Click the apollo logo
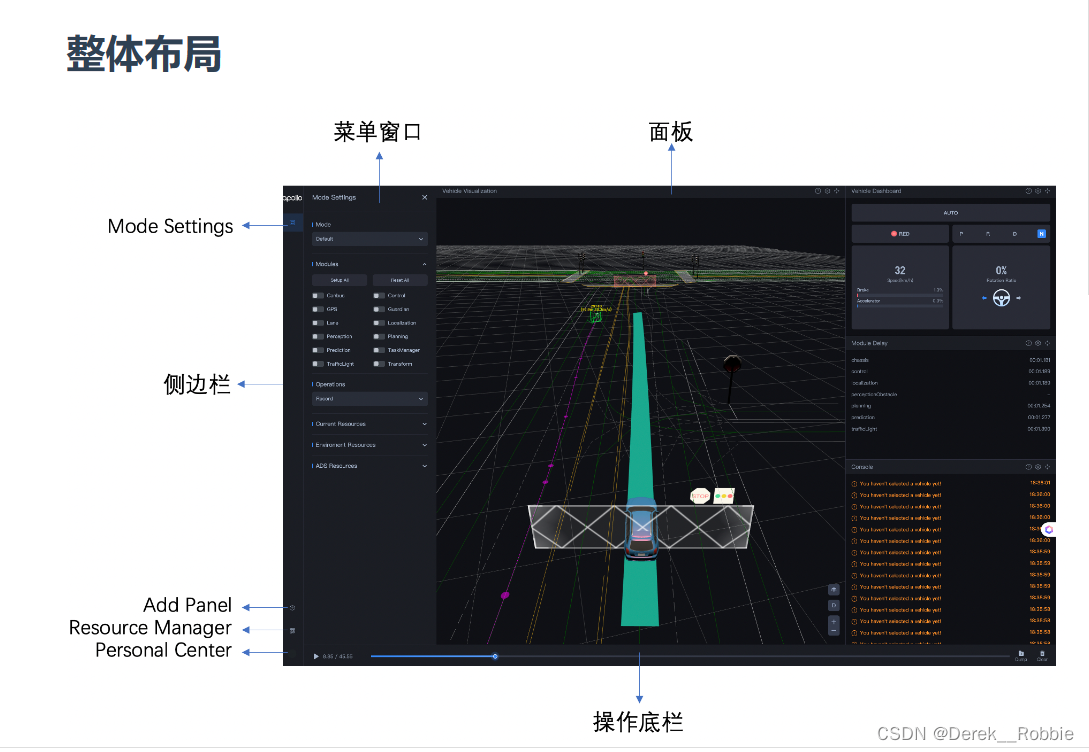This screenshot has width=1089, height=752. [x=292, y=197]
